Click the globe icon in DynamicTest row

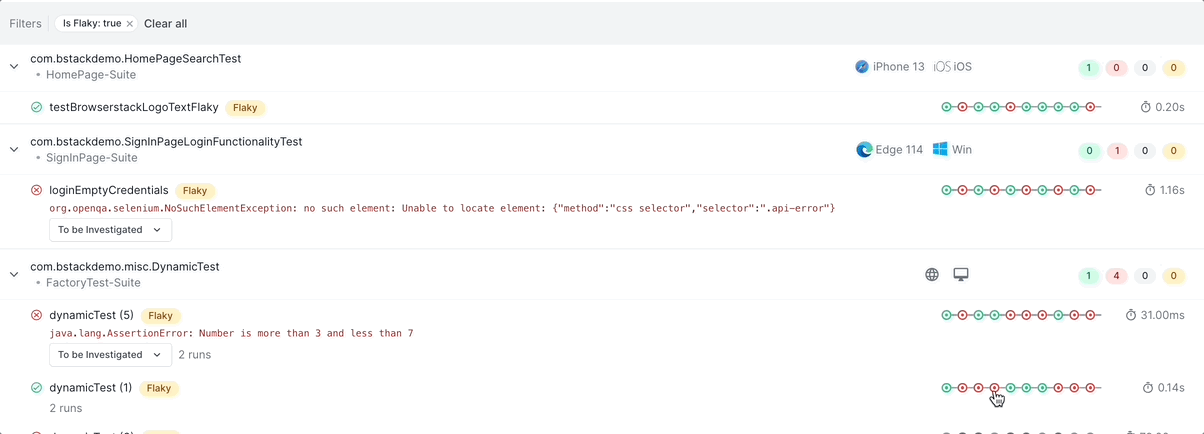[x=932, y=274]
